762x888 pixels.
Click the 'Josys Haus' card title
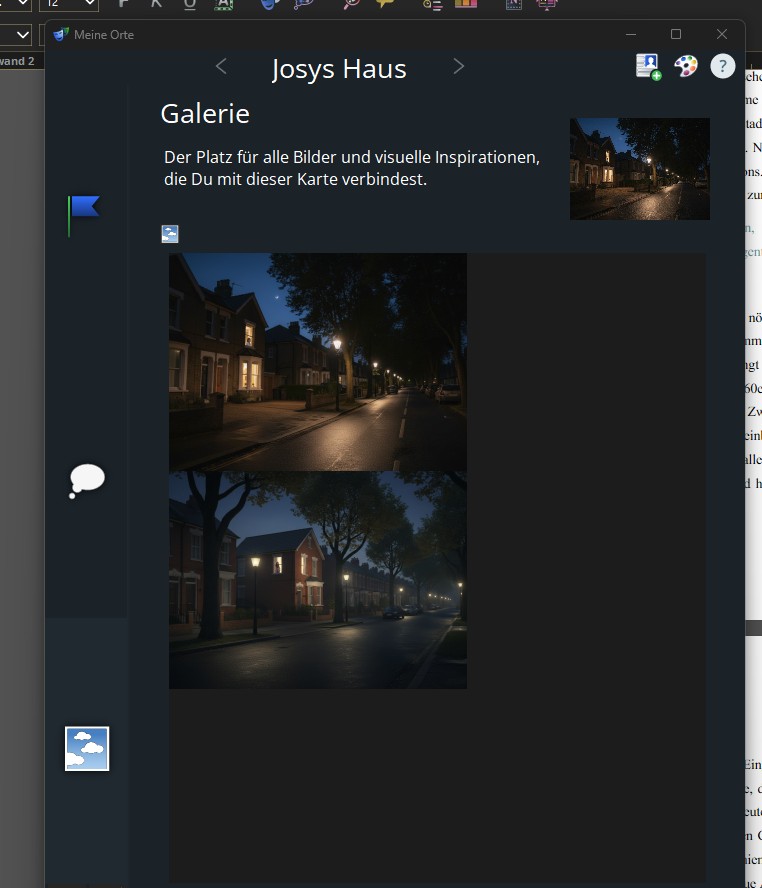(x=339, y=69)
